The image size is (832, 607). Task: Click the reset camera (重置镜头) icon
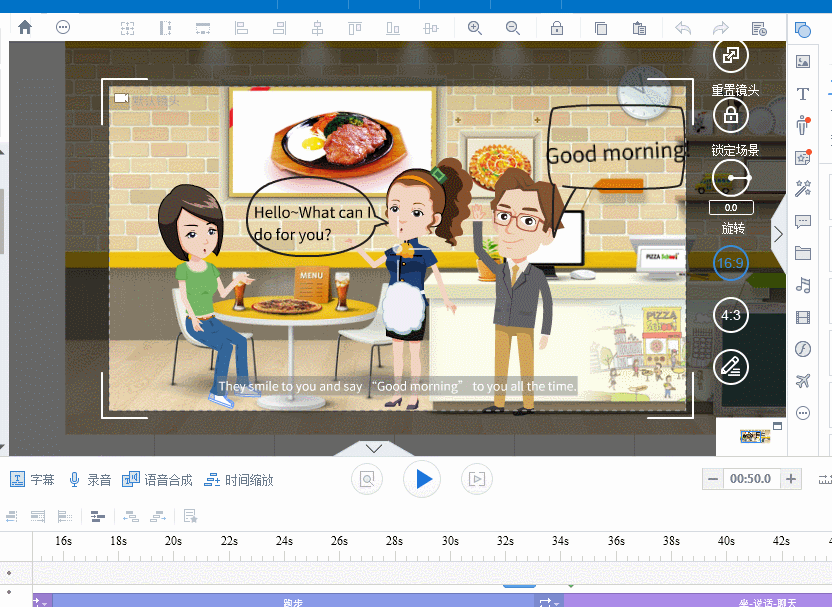click(x=731, y=55)
